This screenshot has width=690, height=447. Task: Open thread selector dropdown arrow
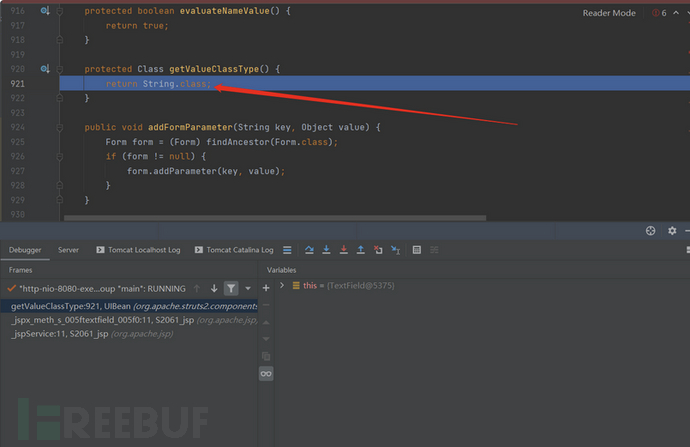click(248, 289)
